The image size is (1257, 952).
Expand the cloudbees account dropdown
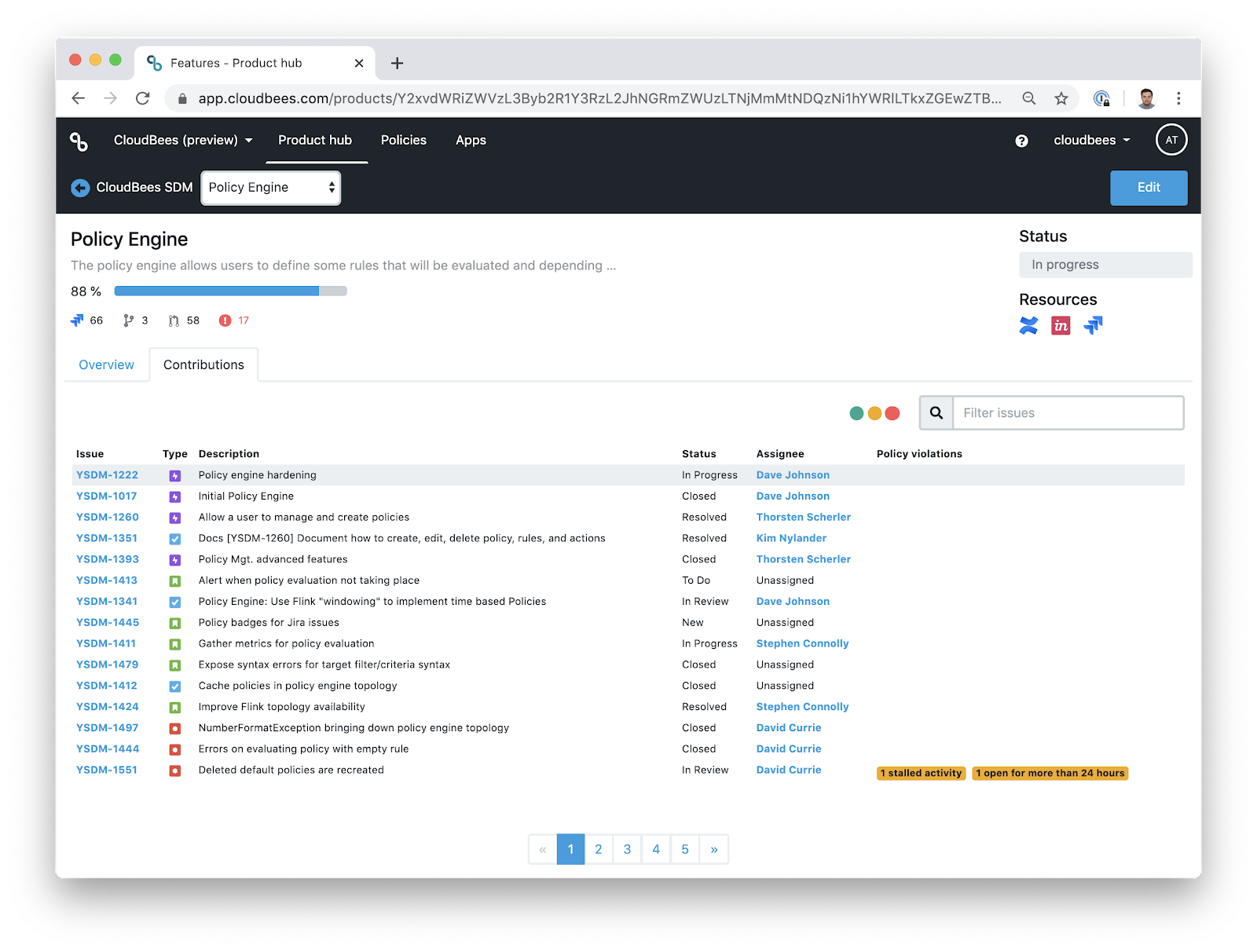[1092, 141]
